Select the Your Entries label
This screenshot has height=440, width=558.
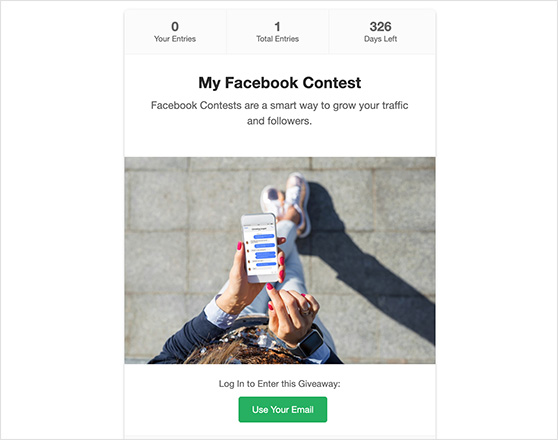coord(175,39)
